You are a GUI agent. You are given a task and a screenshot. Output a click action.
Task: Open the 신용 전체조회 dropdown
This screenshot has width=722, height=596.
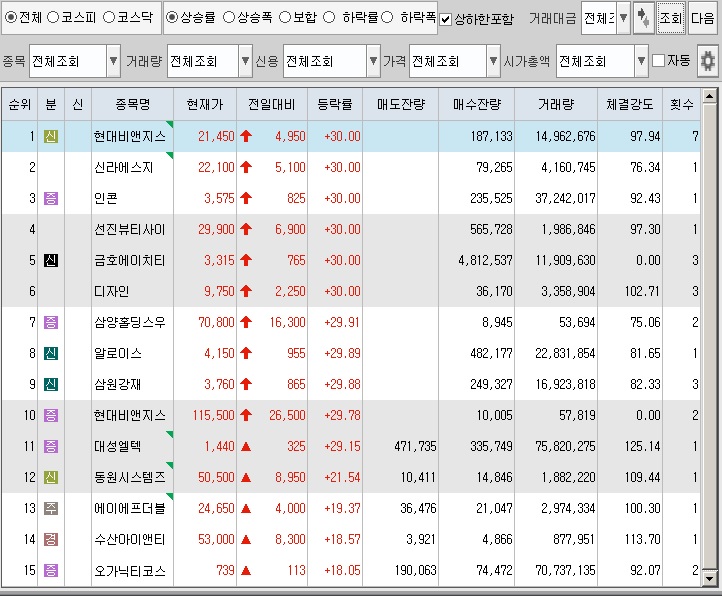tap(373, 61)
